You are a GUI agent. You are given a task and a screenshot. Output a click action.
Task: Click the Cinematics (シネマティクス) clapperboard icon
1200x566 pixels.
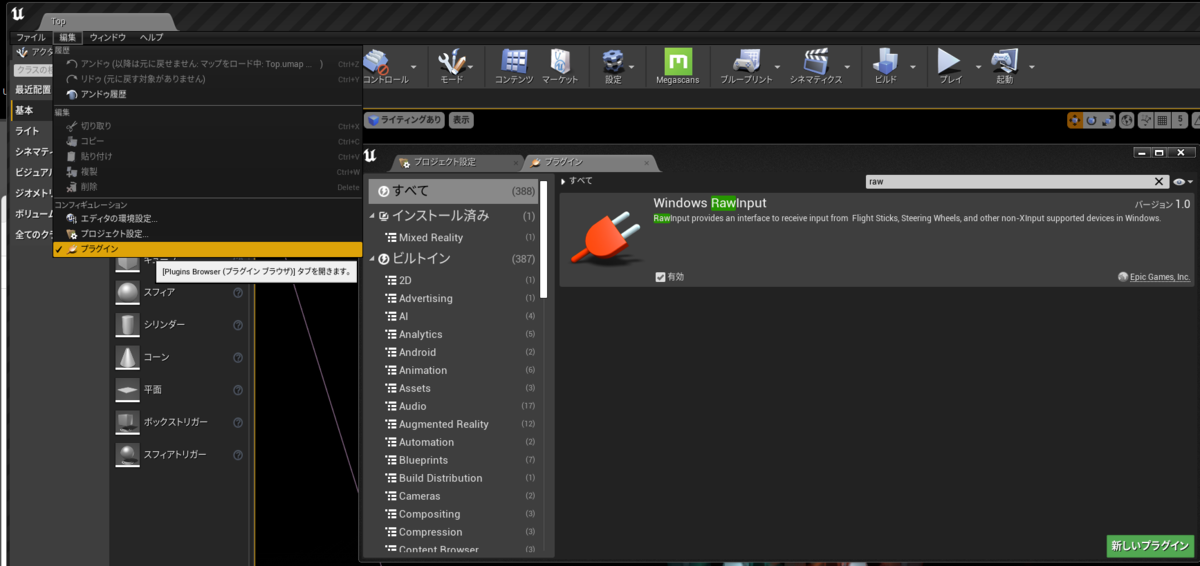click(x=816, y=62)
